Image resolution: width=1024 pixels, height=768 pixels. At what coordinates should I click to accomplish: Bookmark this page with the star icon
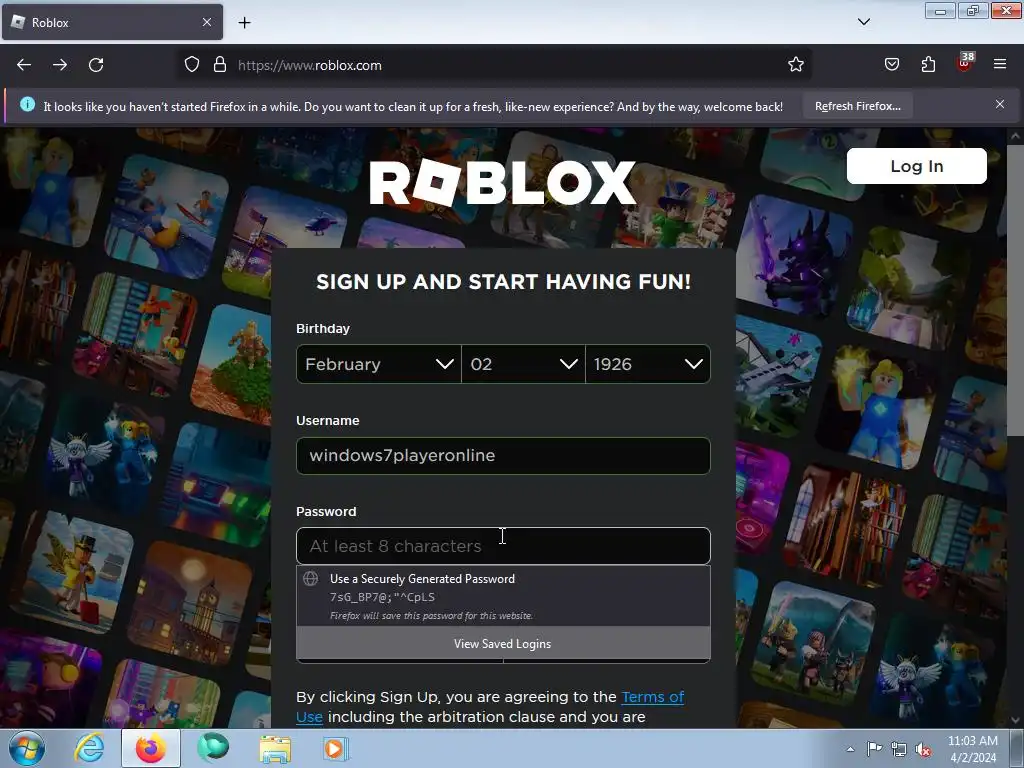click(x=795, y=65)
